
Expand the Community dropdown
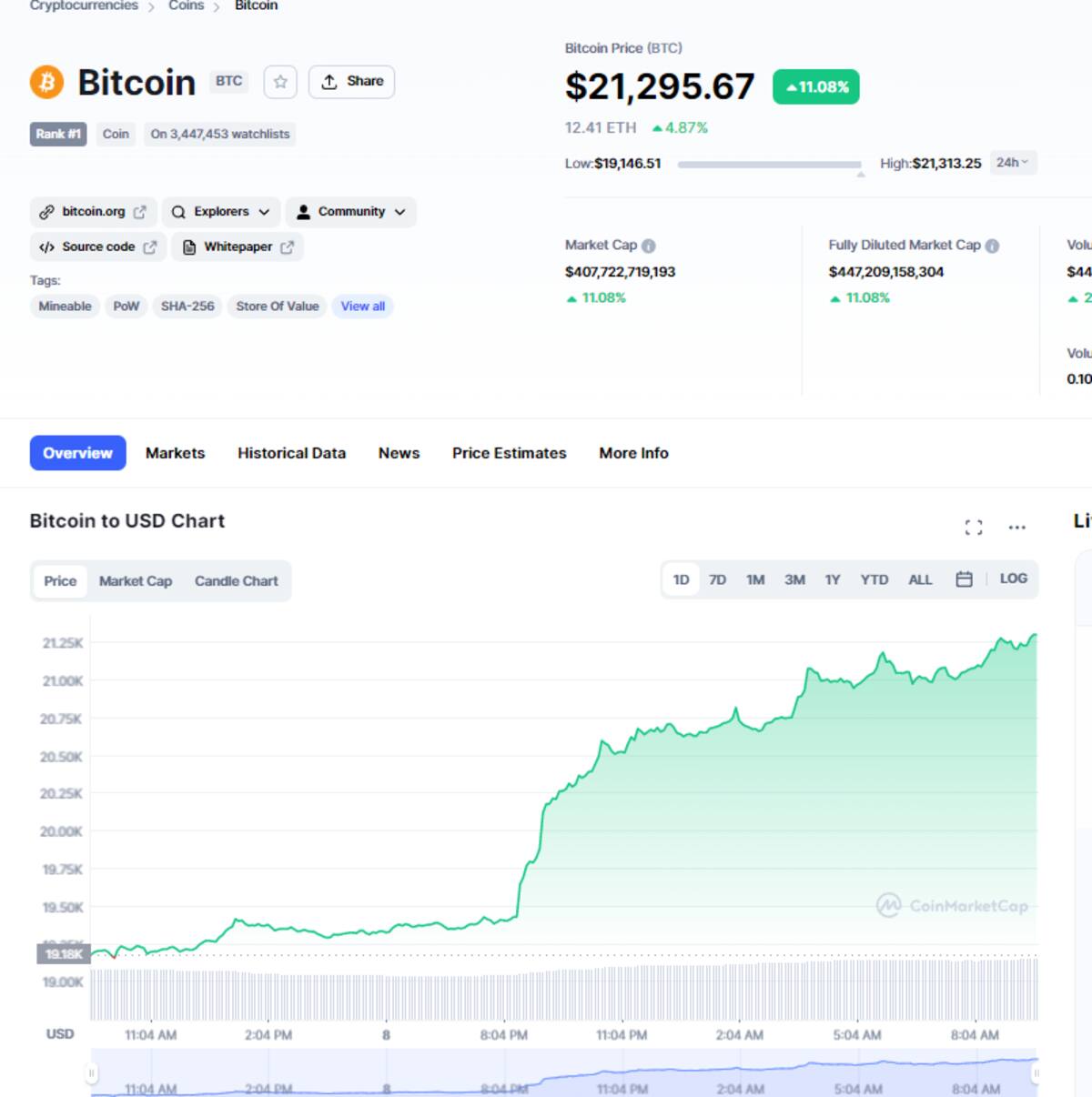point(351,212)
